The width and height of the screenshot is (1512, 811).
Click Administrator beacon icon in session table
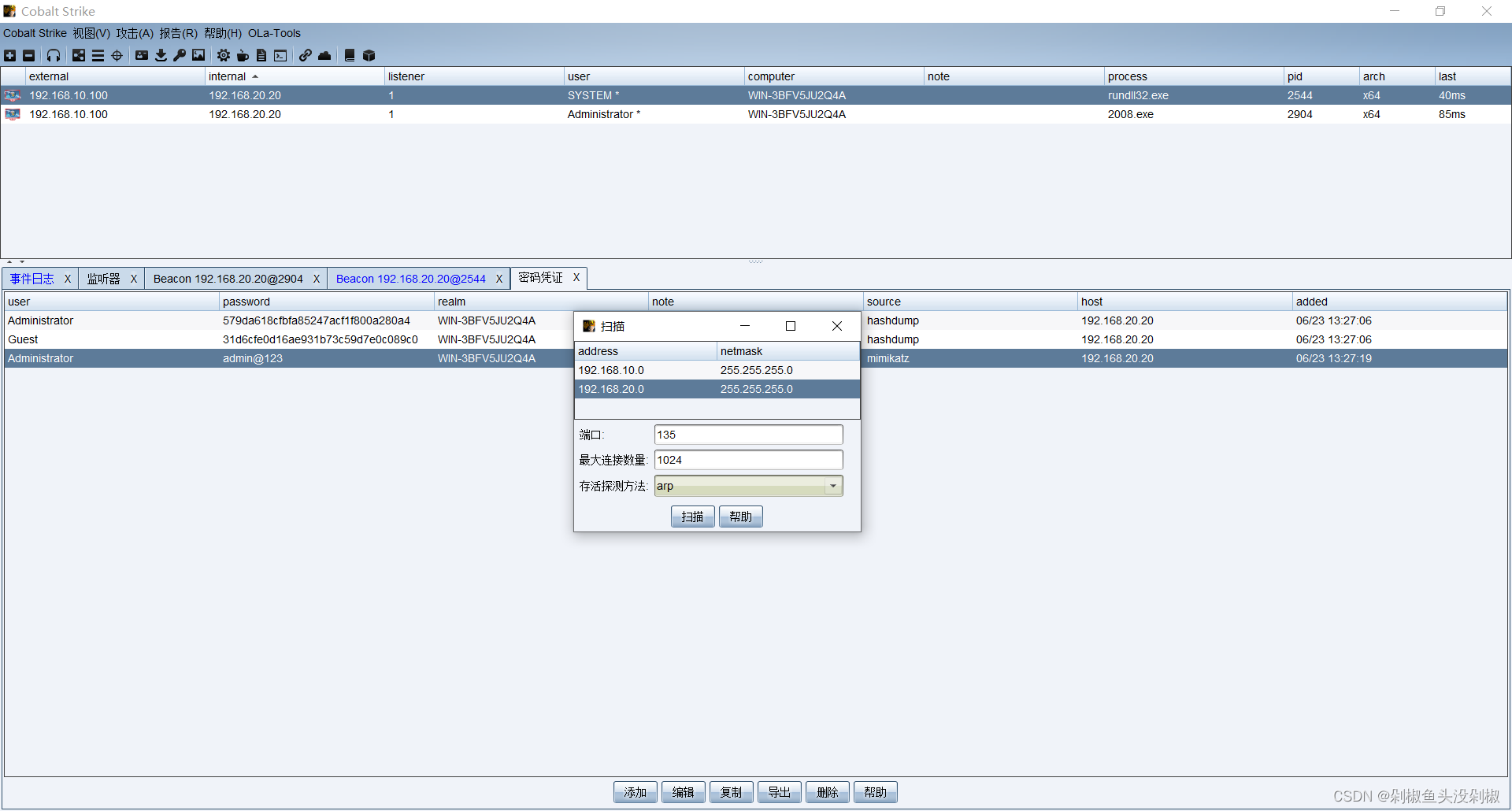[13, 114]
